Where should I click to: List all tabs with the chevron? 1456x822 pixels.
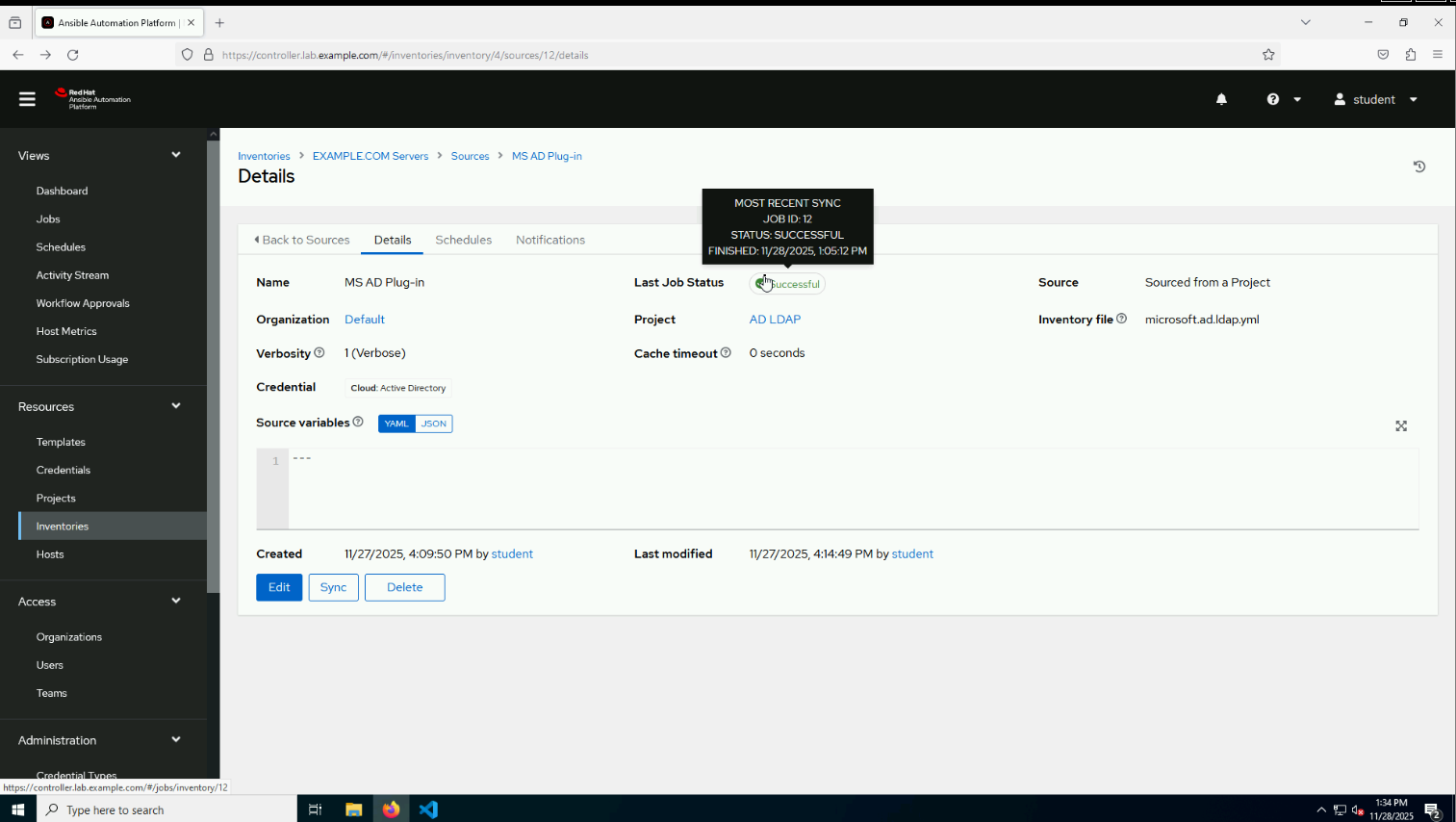click(x=1306, y=22)
